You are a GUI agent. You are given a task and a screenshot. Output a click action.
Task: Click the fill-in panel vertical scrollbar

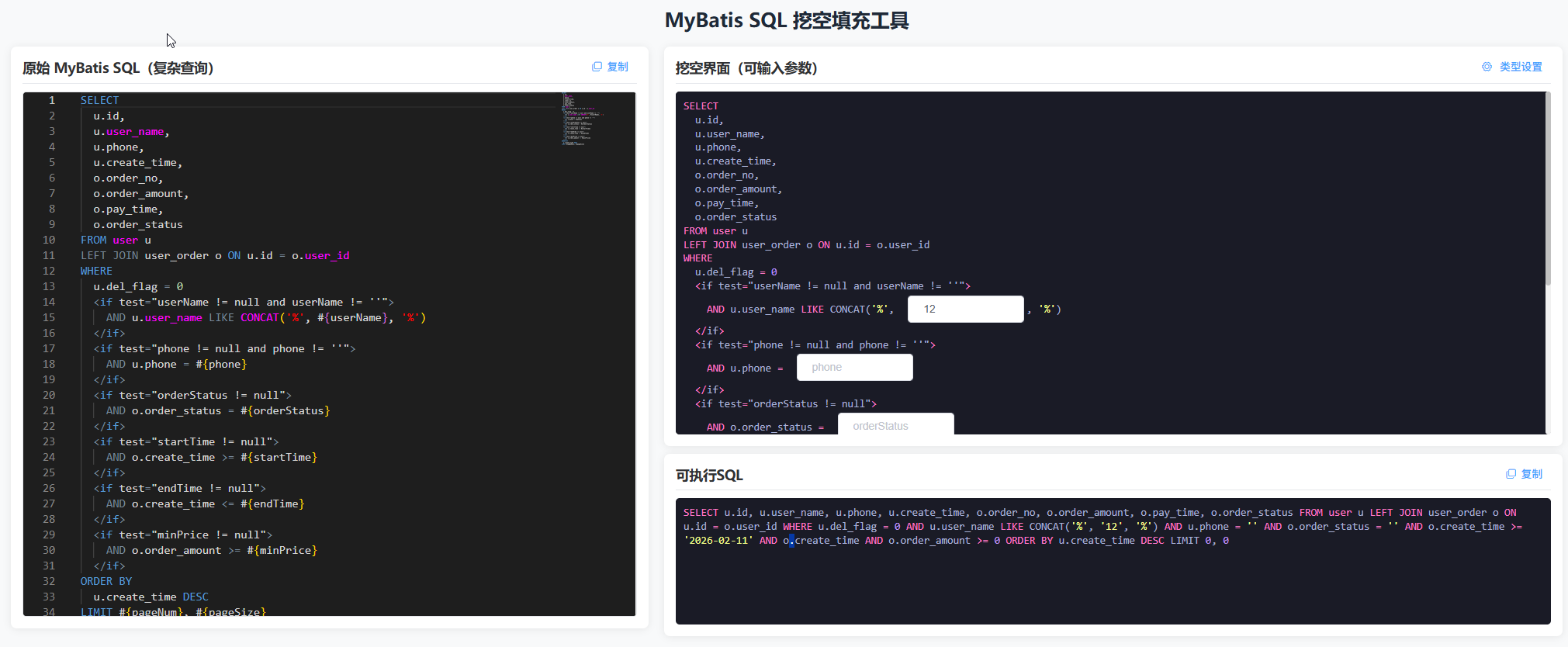coord(1548,189)
